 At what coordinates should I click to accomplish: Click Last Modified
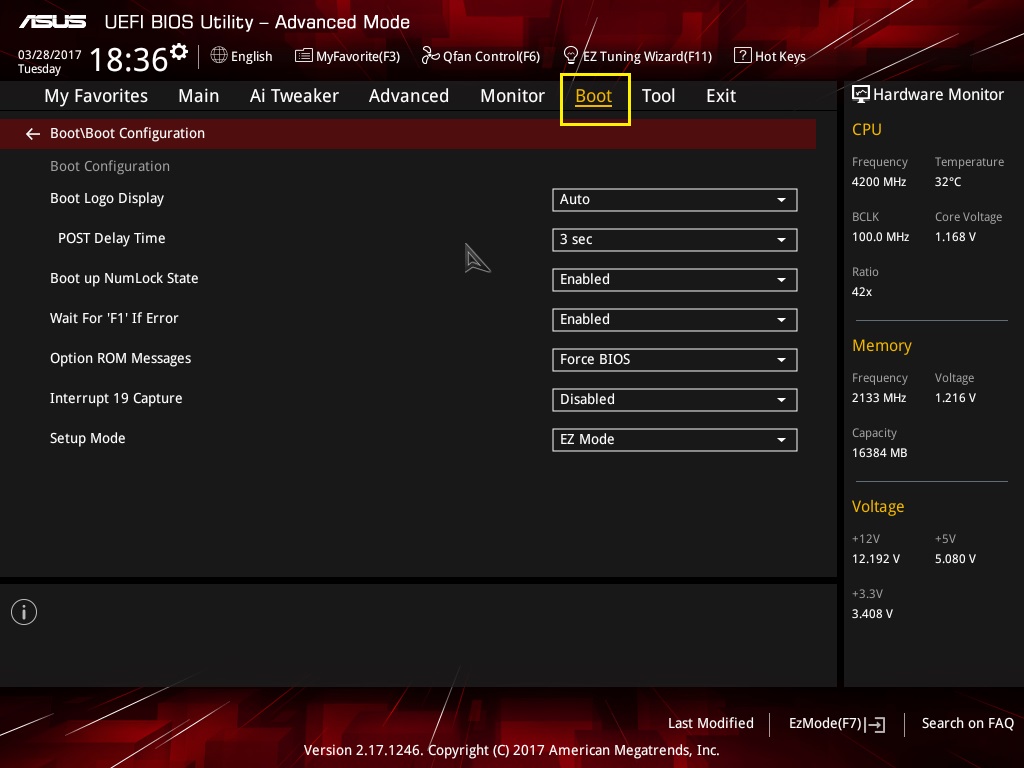click(711, 723)
